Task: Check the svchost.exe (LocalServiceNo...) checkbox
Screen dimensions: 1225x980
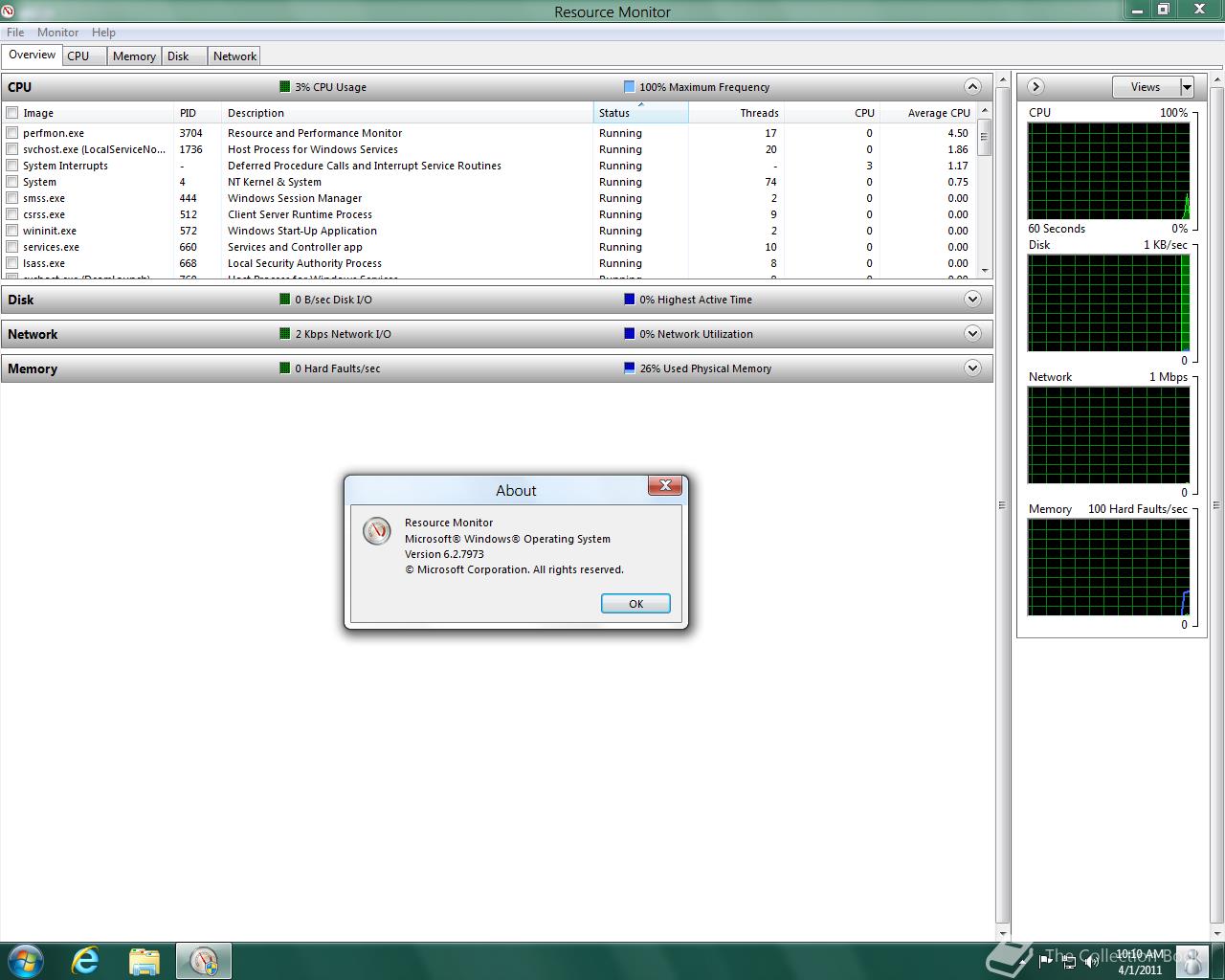Action: pyautogui.click(x=12, y=149)
